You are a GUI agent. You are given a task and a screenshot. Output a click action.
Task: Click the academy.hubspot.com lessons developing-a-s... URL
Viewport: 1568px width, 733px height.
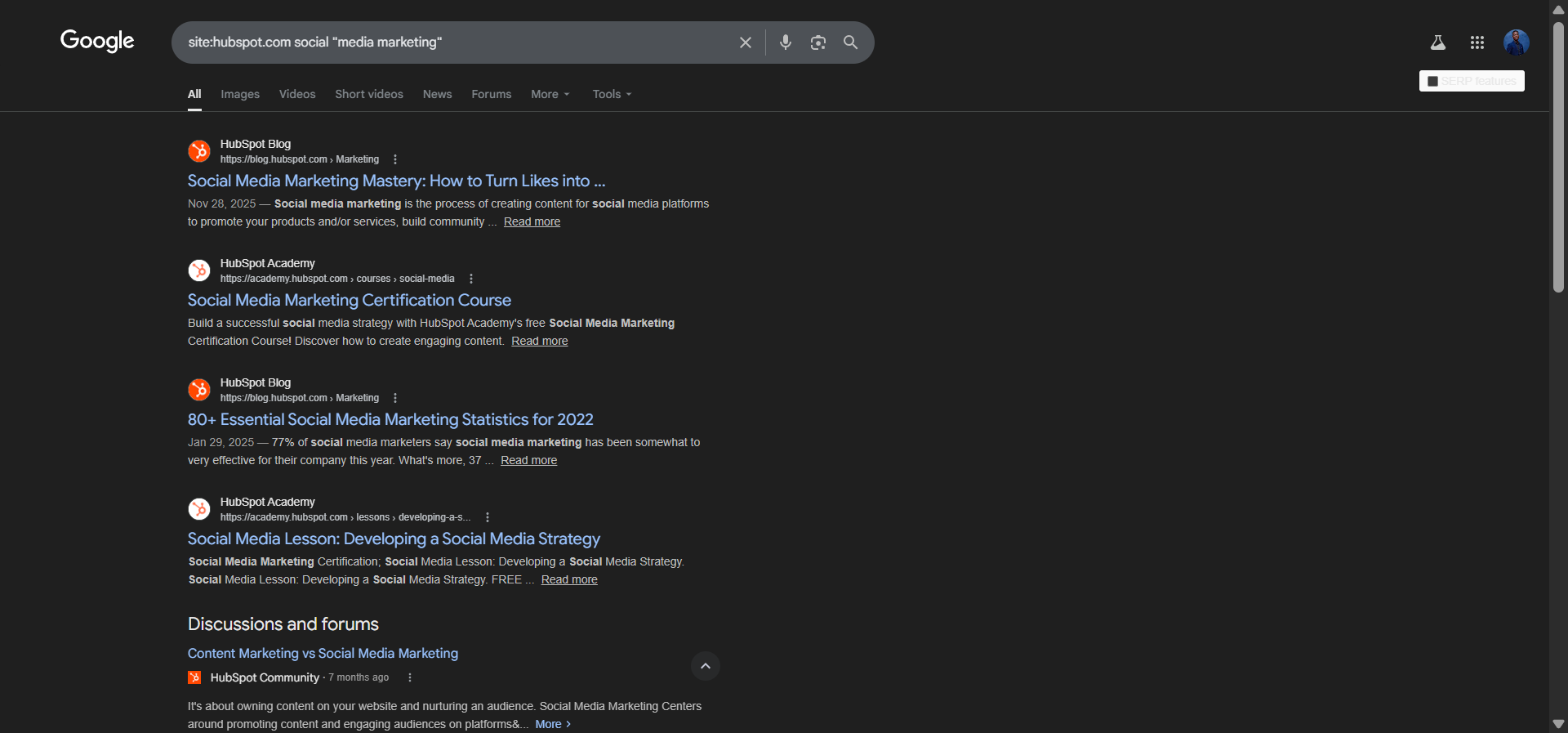click(x=345, y=517)
